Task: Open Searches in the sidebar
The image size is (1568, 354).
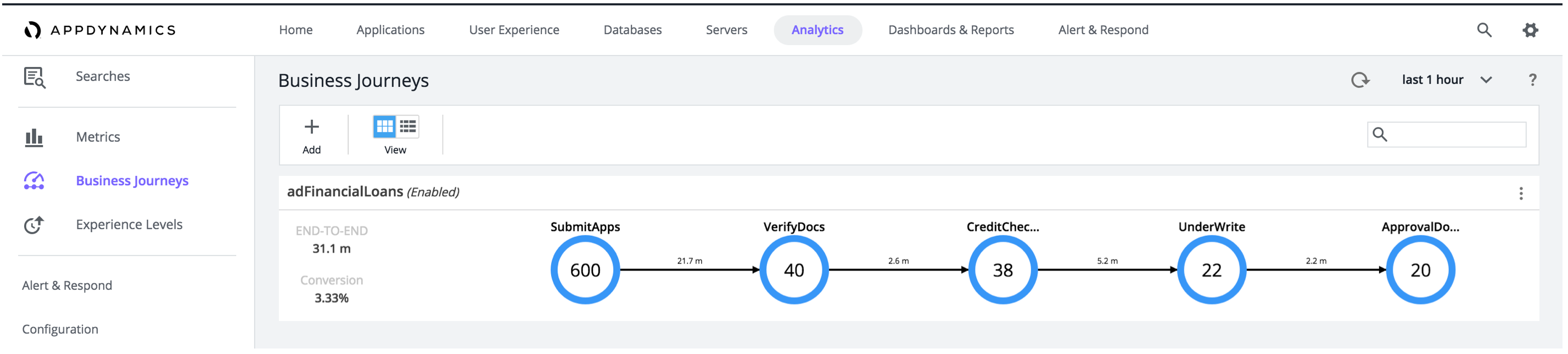Action: tap(103, 77)
